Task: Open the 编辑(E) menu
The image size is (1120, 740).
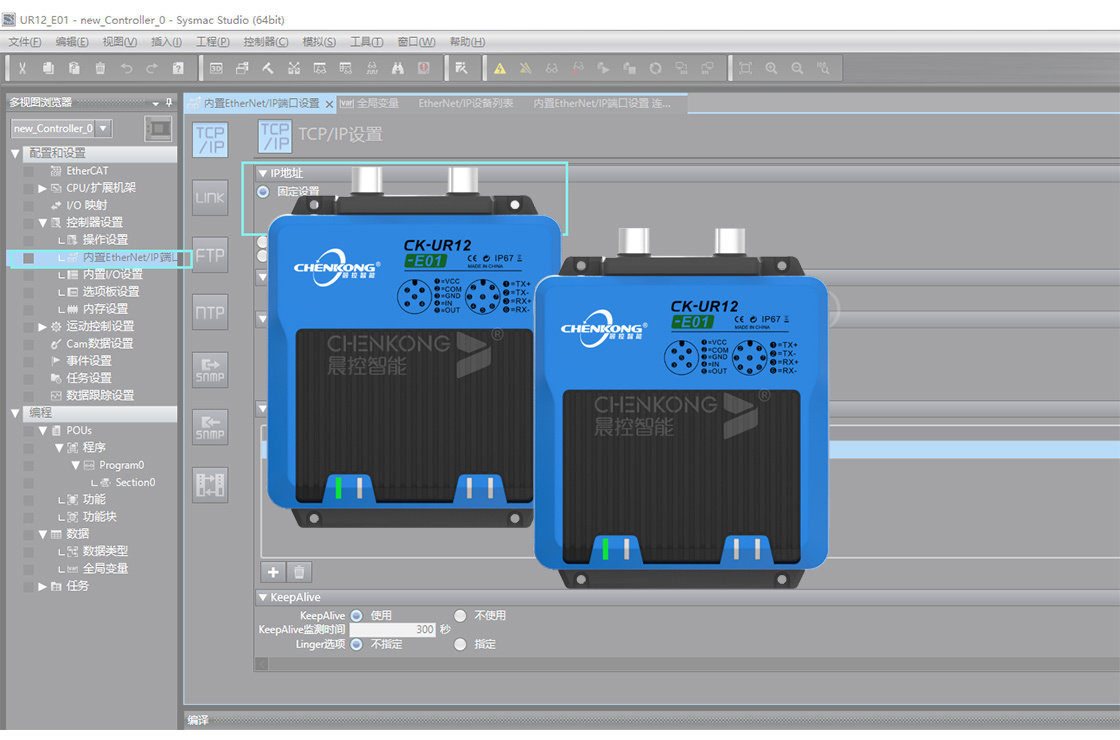Action: (x=72, y=42)
